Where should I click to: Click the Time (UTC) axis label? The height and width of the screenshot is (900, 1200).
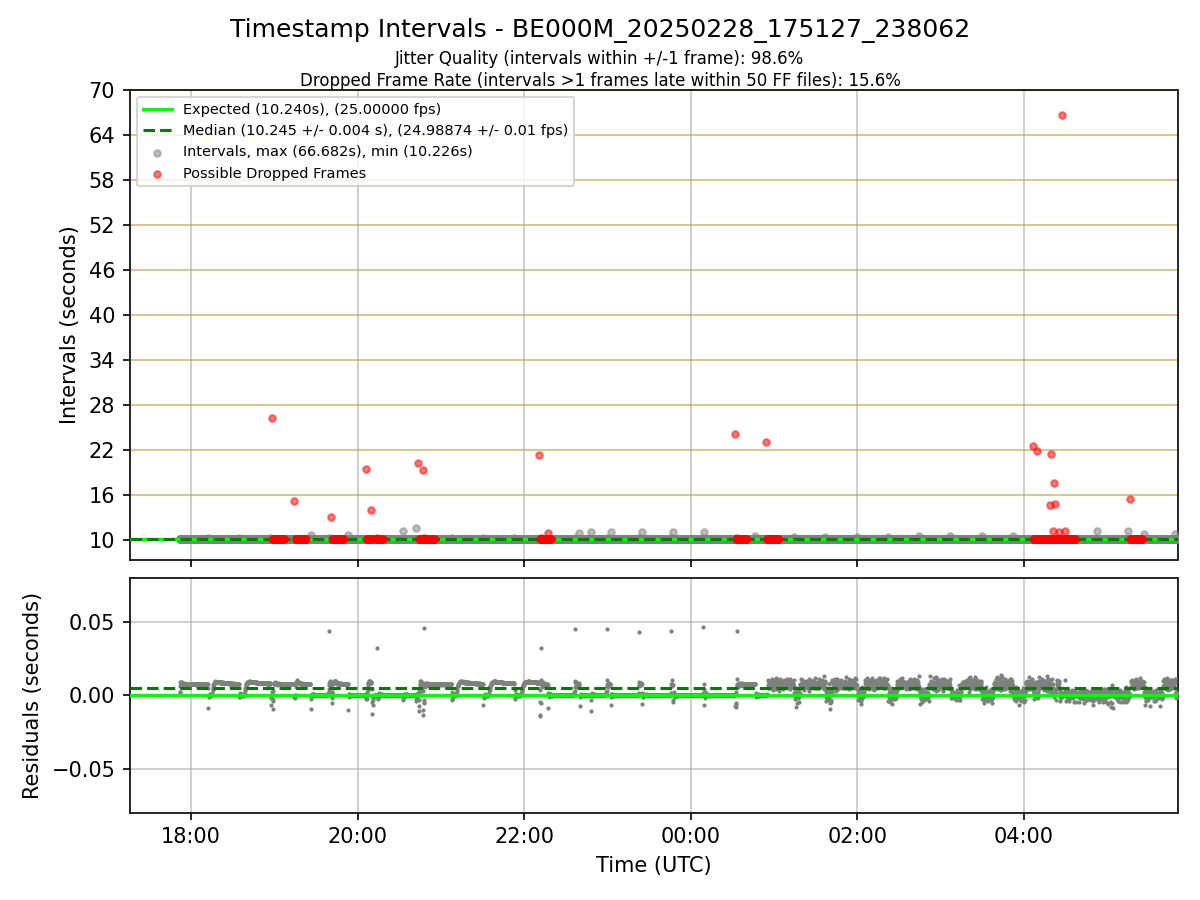coord(654,865)
